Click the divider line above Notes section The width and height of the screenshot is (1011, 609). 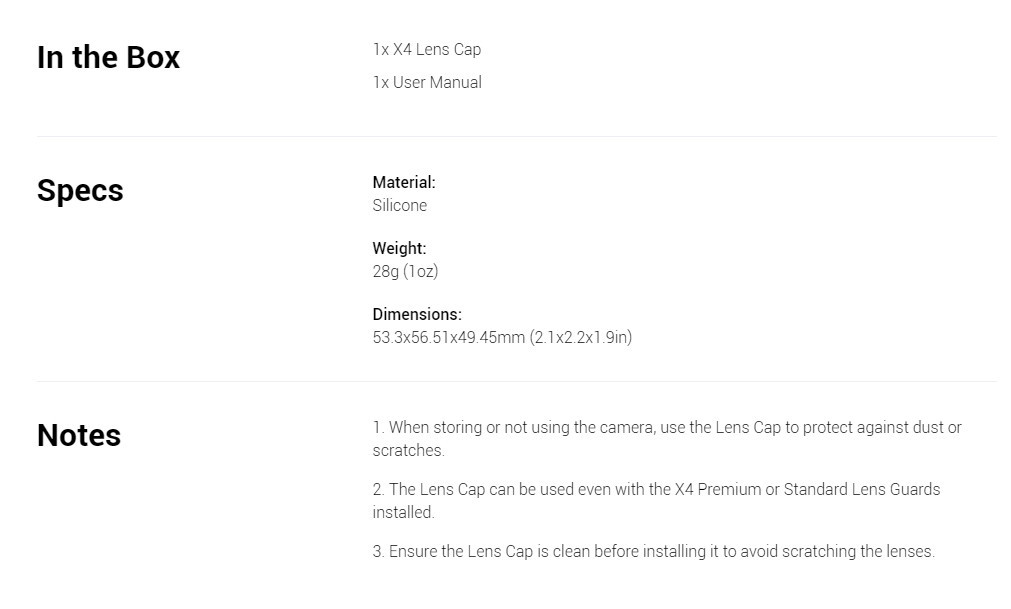coord(516,381)
